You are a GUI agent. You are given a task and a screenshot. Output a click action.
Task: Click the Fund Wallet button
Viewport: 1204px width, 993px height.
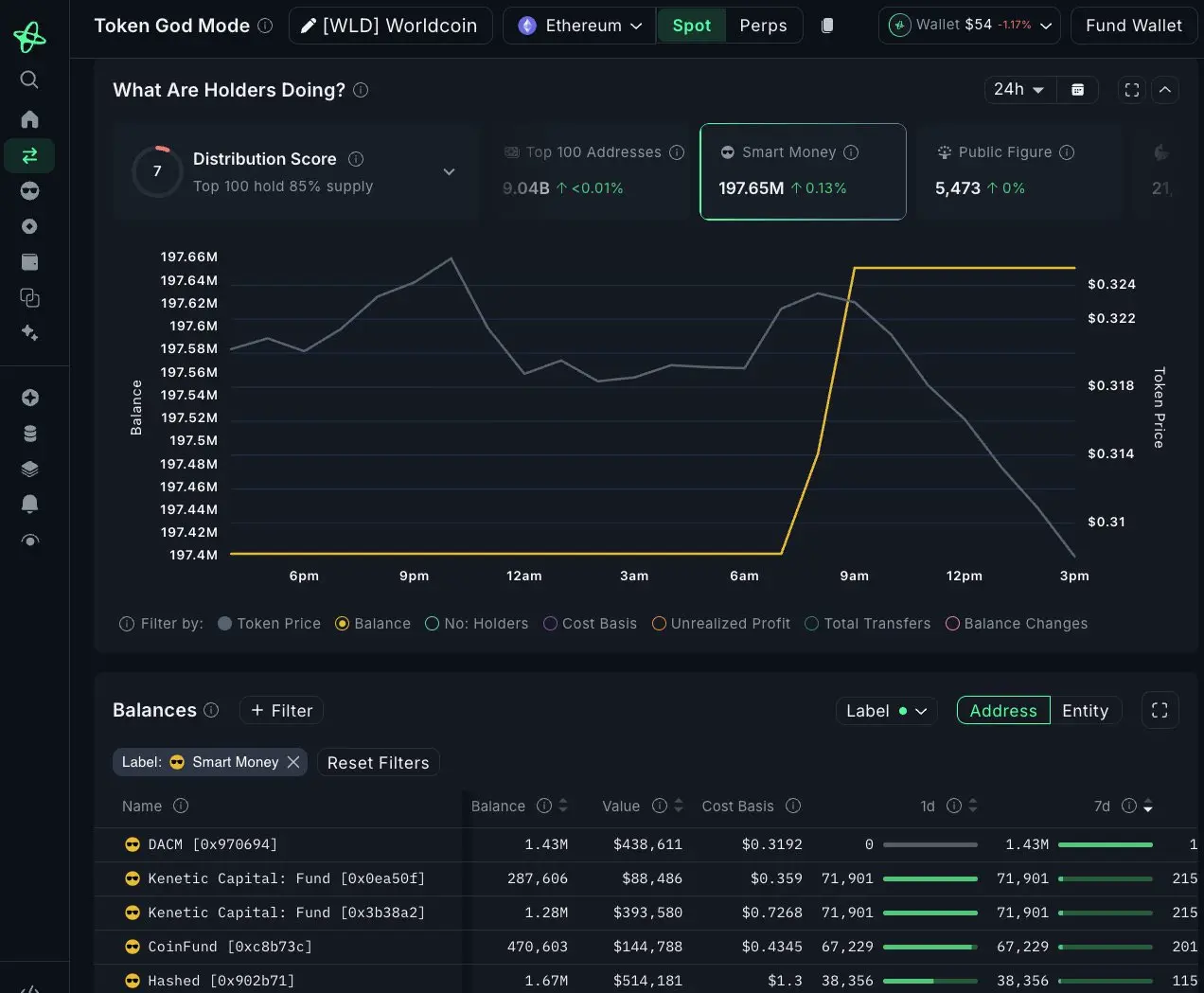click(x=1133, y=26)
